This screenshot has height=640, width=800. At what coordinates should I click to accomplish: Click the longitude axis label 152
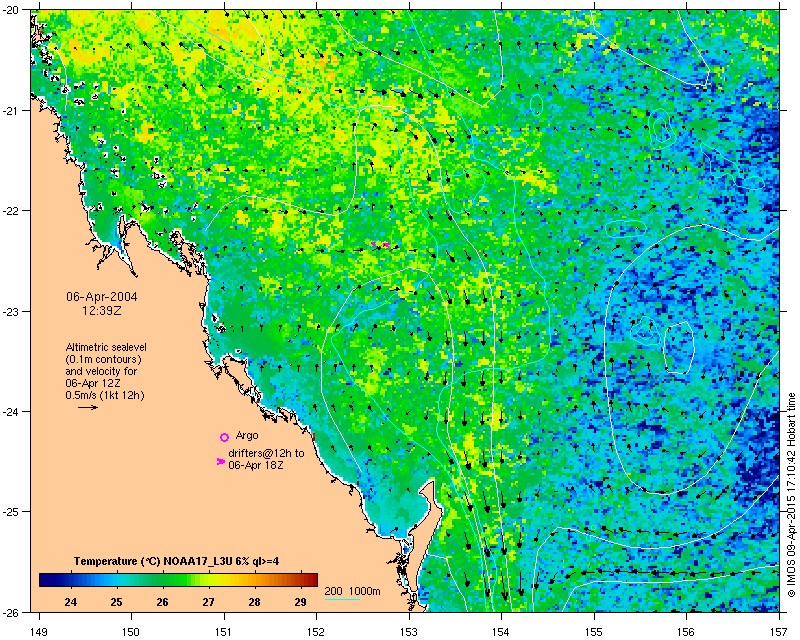316,632
